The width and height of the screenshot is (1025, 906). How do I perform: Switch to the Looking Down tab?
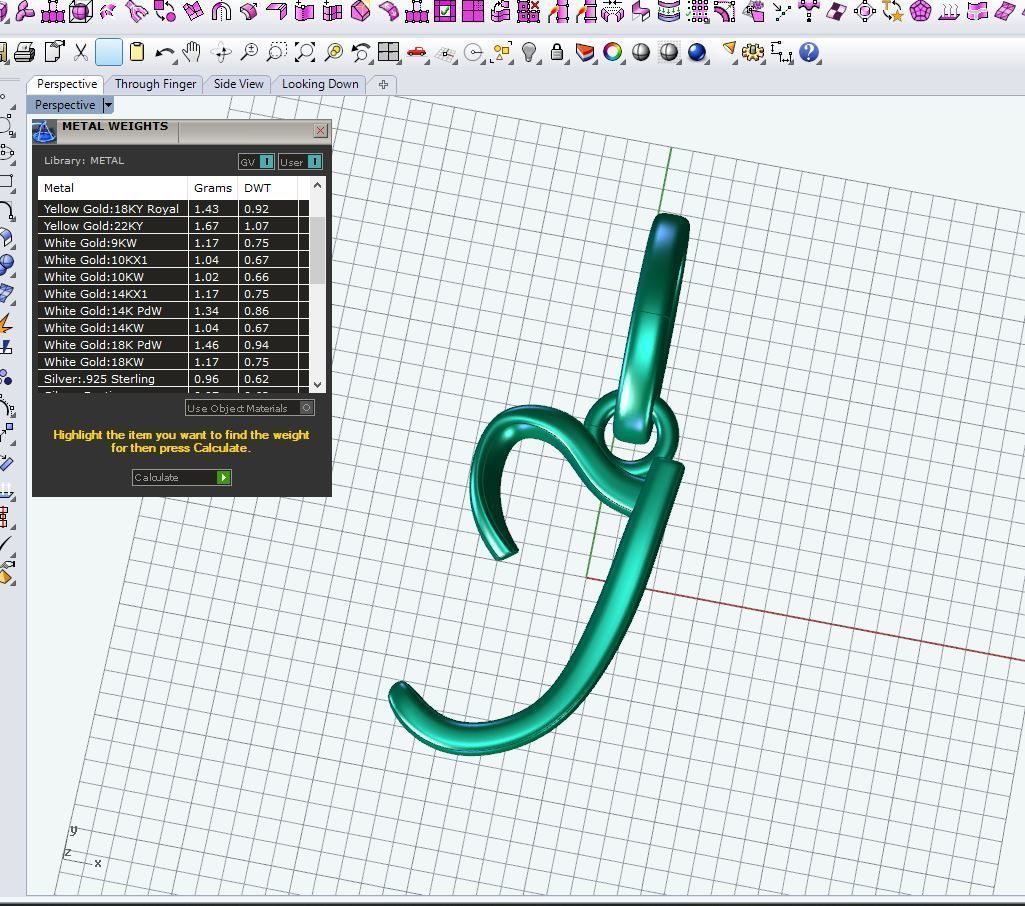(x=320, y=84)
